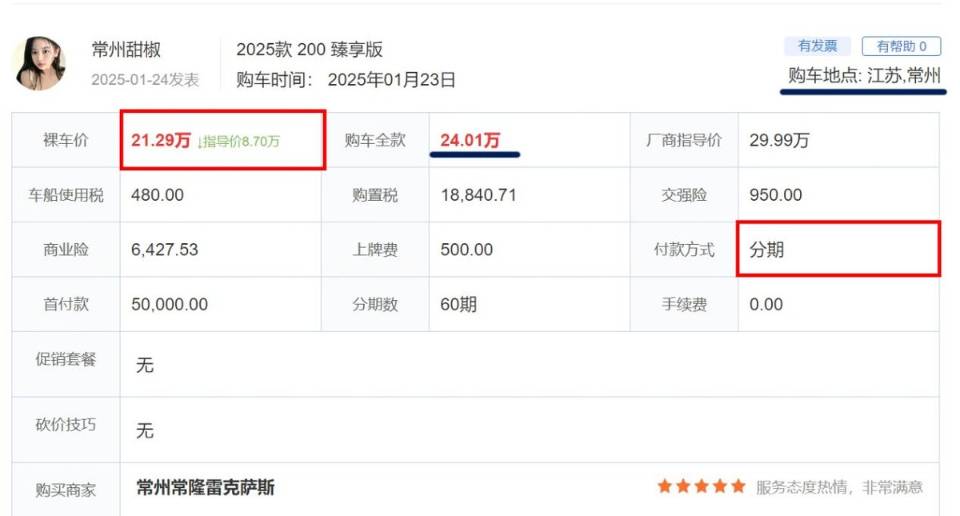Screen dimensions: 960x516
Task: Select the 分期 payment method value
Action: [x=767, y=250]
